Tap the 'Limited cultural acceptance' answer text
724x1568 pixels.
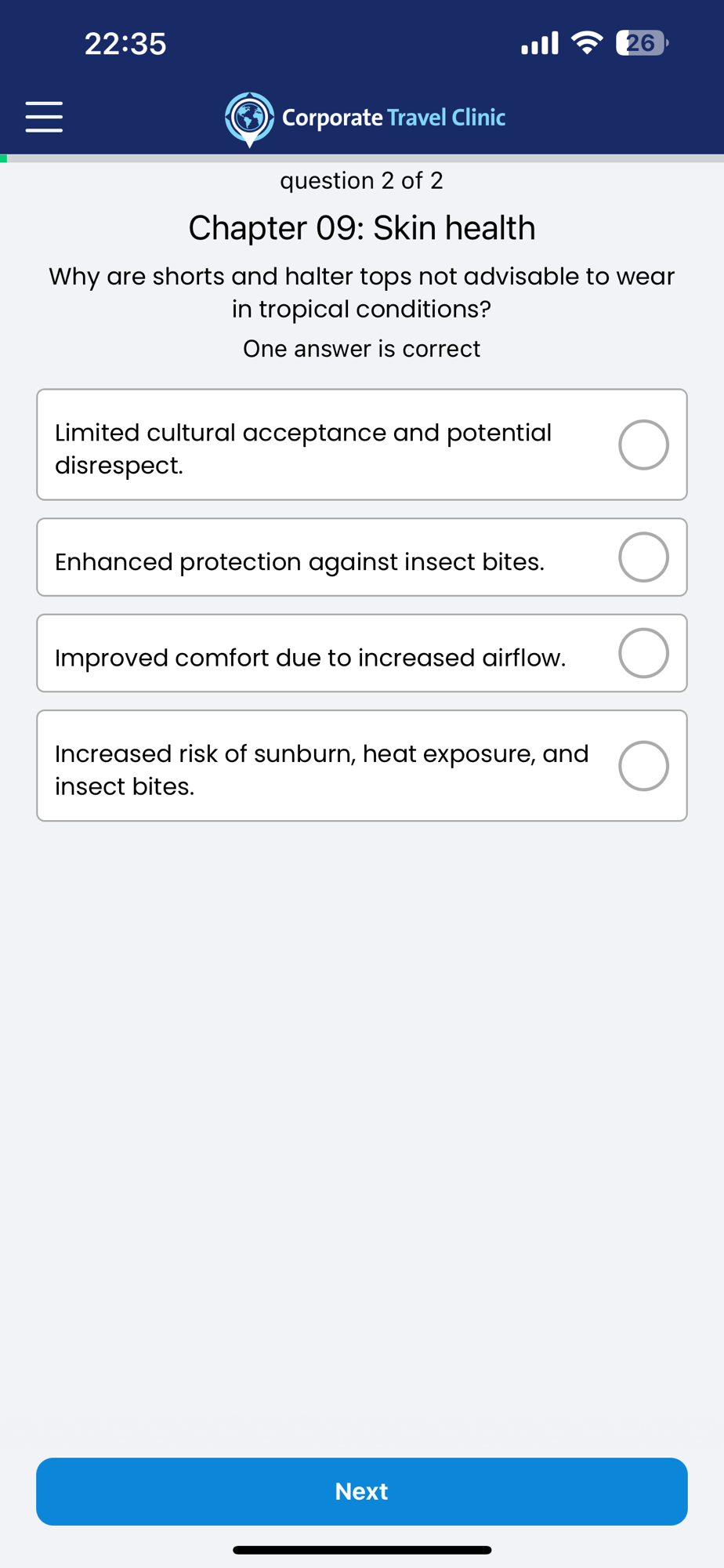(x=303, y=448)
